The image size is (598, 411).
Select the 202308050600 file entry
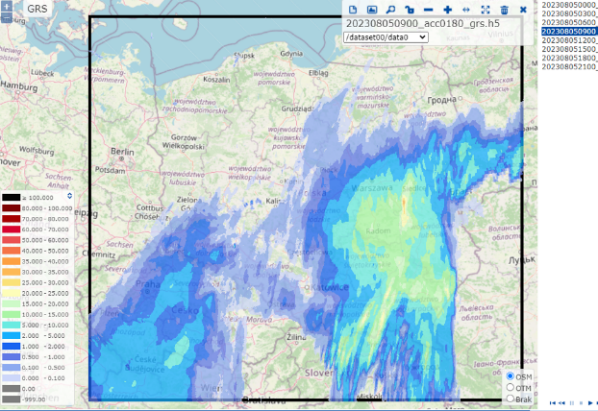569,22
